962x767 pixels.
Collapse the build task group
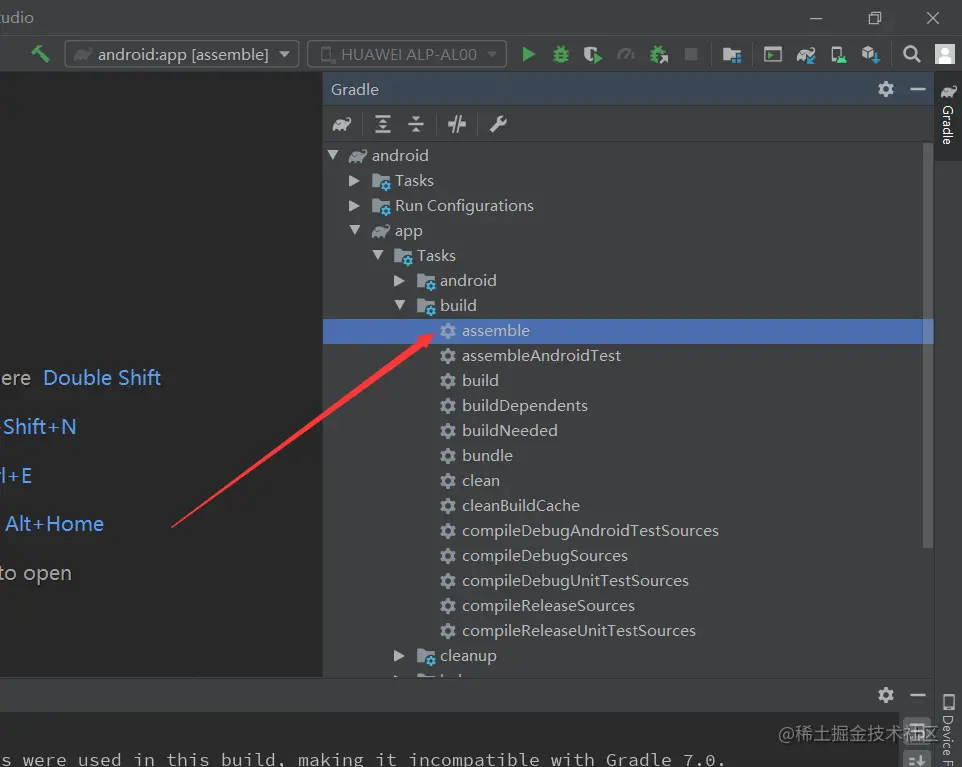click(x=400, y=305)
